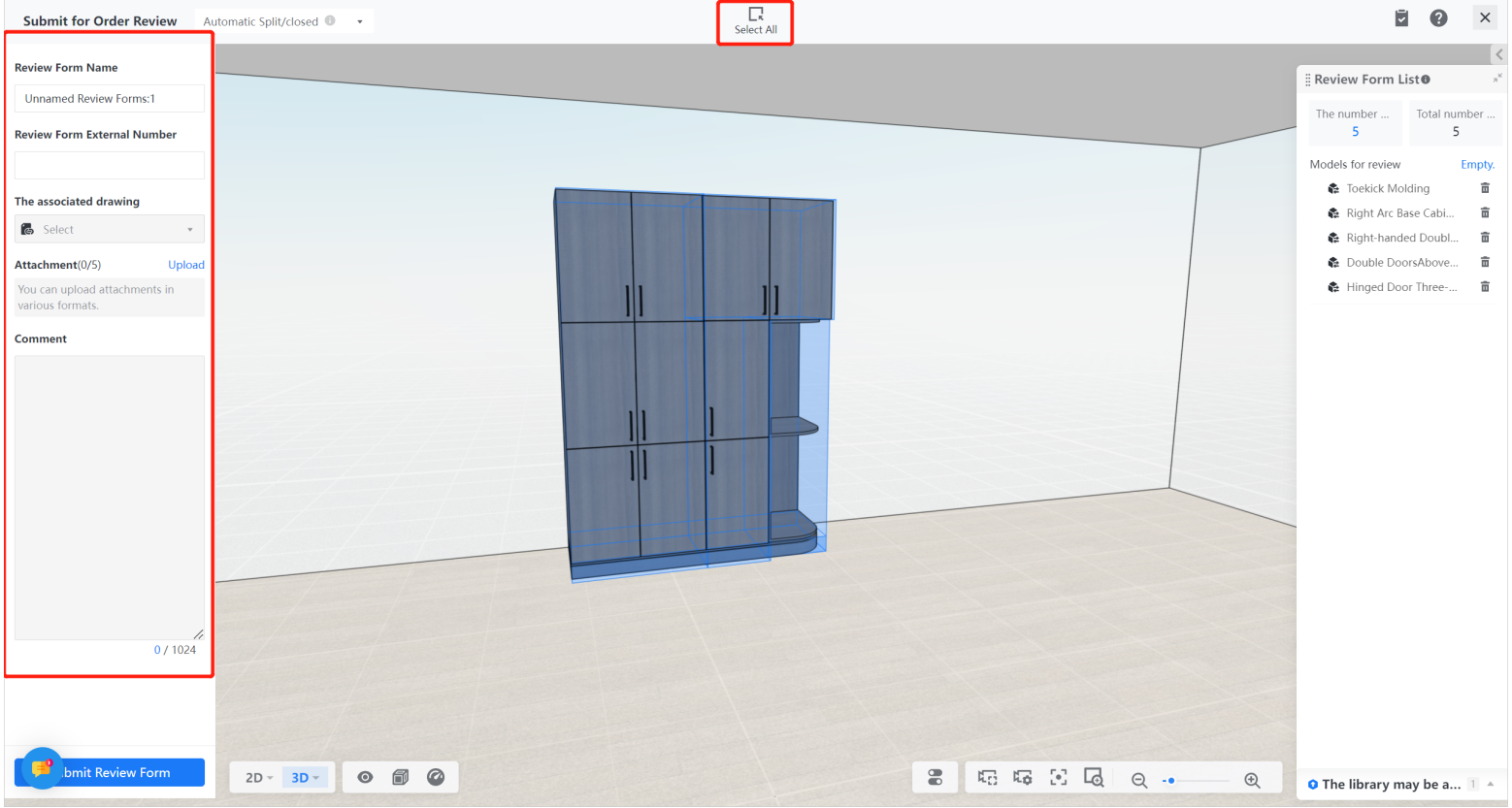The height and width of the screenshot is (808, 1512).
Task: Click the 3D cube display mode icon
Action: pyautogui.click(x=400, y=777)
